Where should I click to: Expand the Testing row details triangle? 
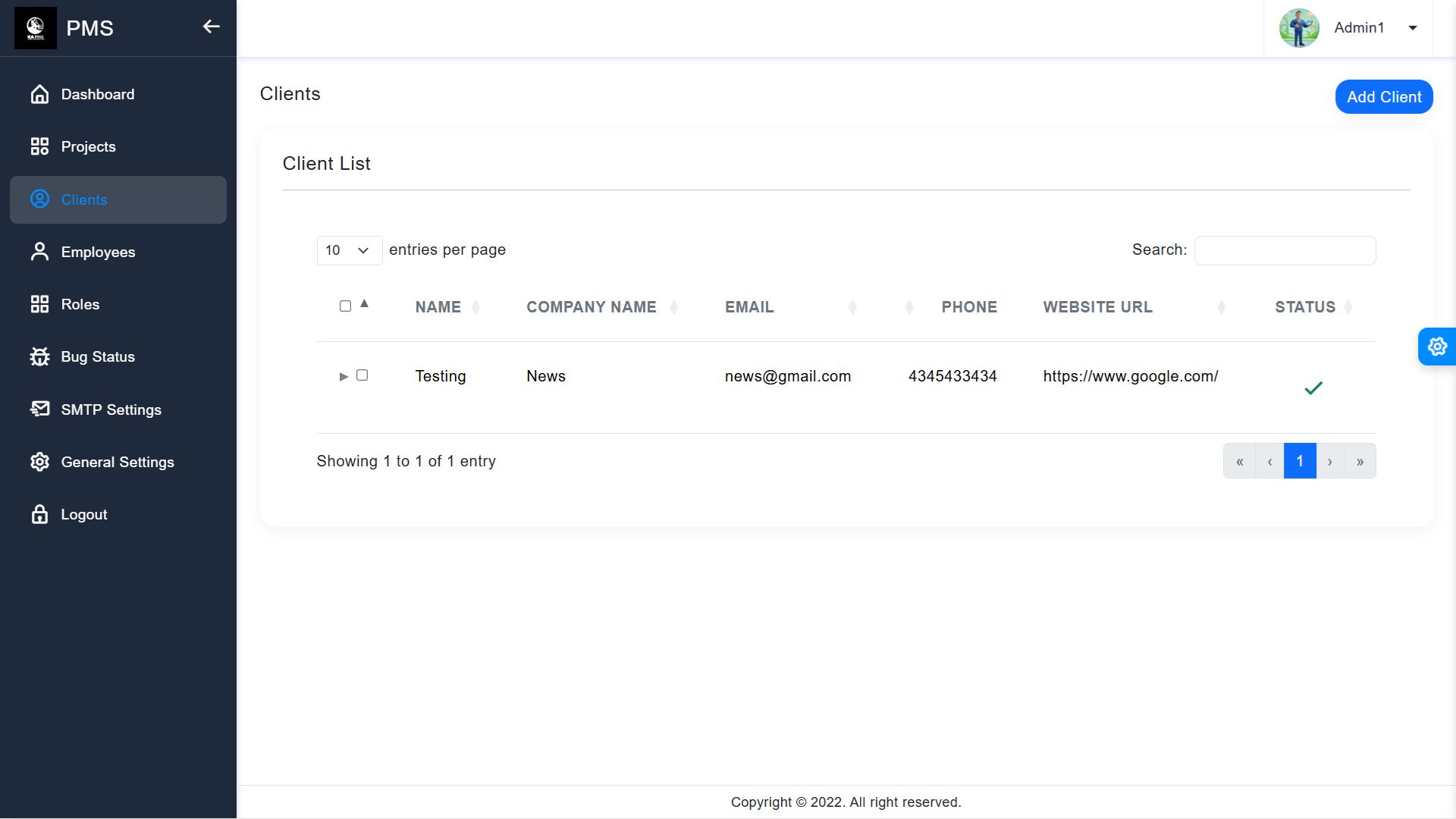tap(344, 376)
